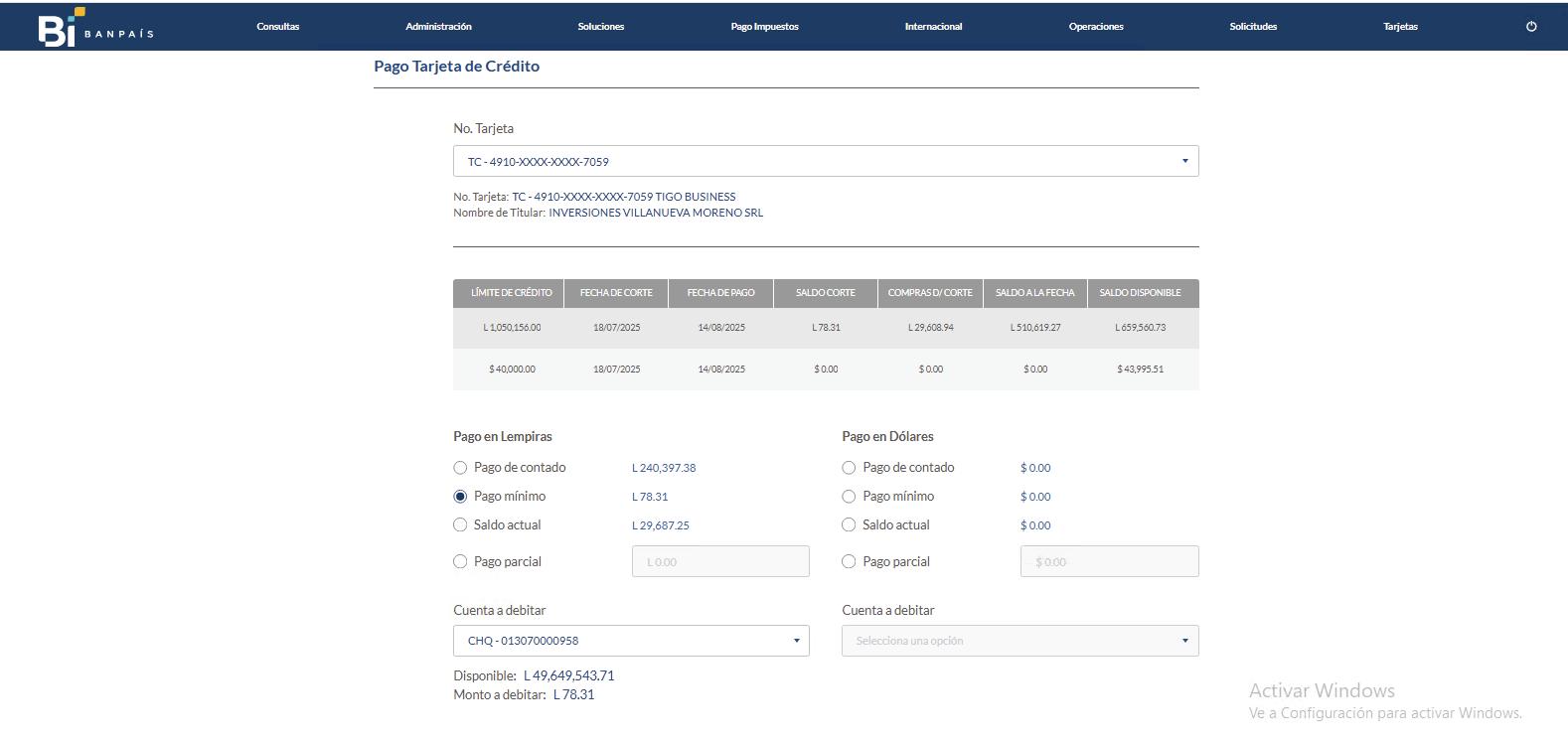Screen dimensions: 1568x744
Task: Click the SALDO CORTE column header
Action: (x=826, y=293)
